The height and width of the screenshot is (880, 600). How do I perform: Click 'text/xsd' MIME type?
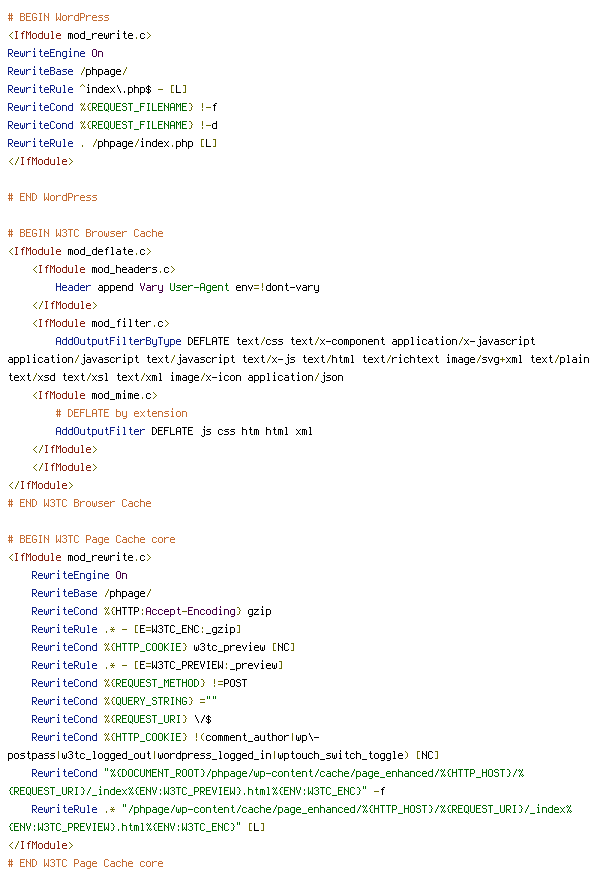click(x=31, y=377)
